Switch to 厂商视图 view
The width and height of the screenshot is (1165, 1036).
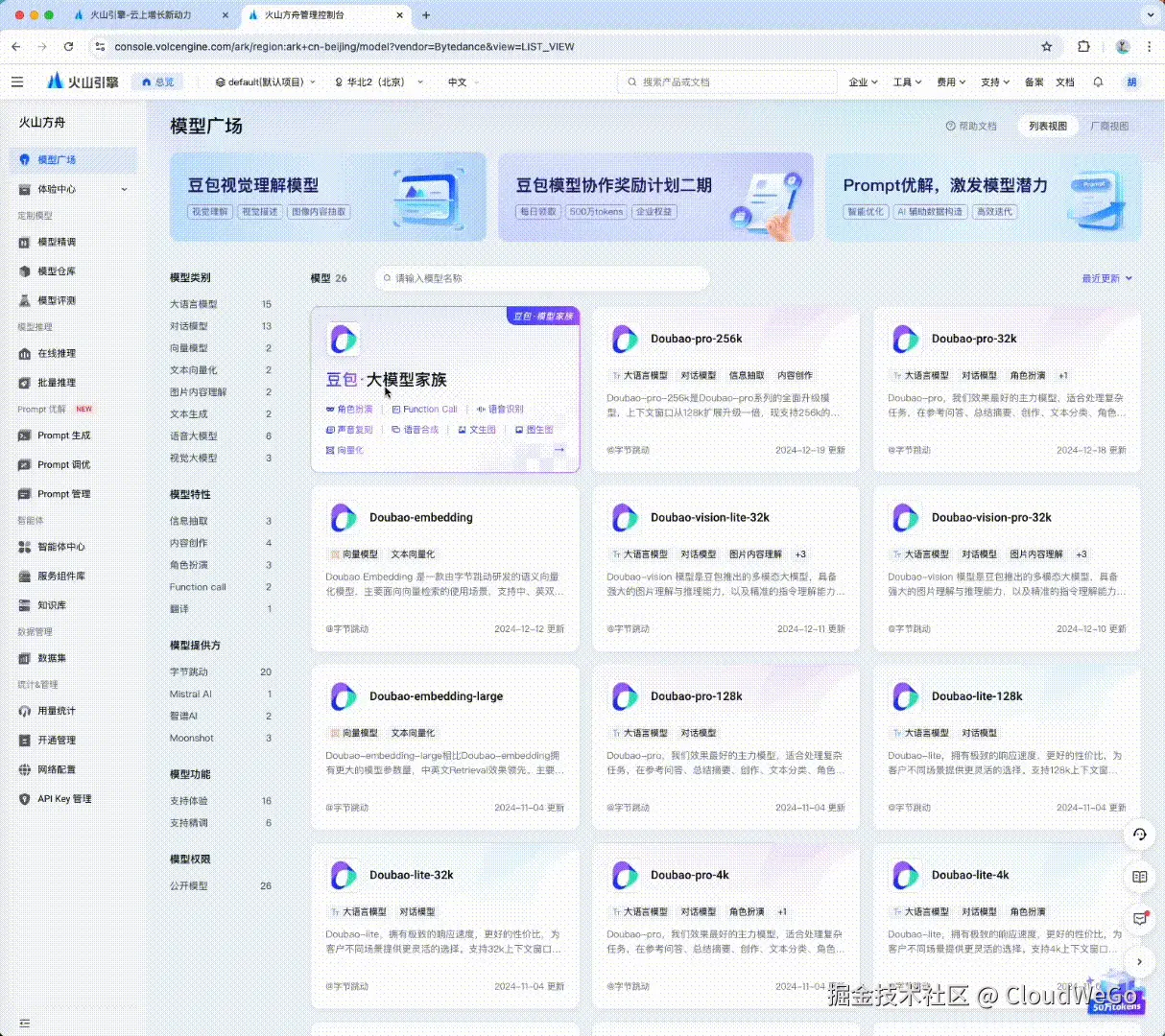pos(1109,126)
